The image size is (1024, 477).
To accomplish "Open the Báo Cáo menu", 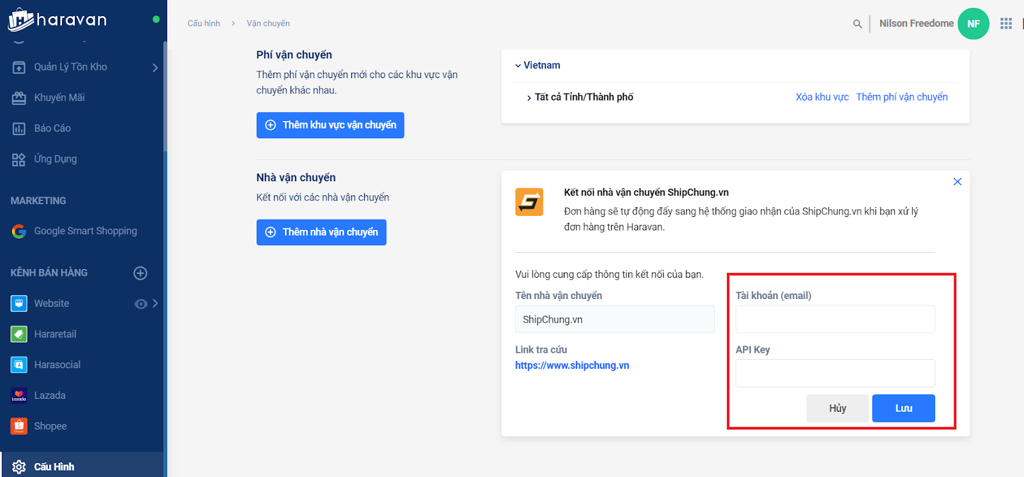I will pyautogui.click(x=52, y=128).
